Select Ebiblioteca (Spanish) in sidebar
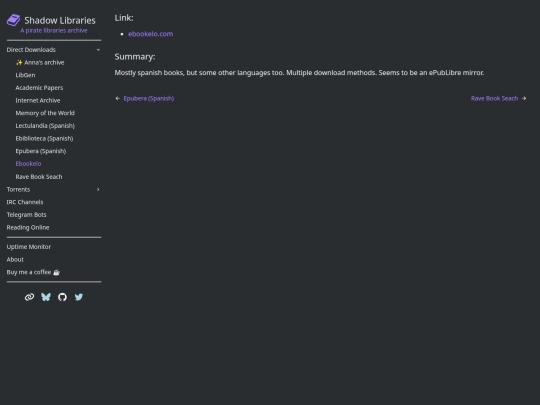This screenshot has width=540, height=405. pos(44,138)
